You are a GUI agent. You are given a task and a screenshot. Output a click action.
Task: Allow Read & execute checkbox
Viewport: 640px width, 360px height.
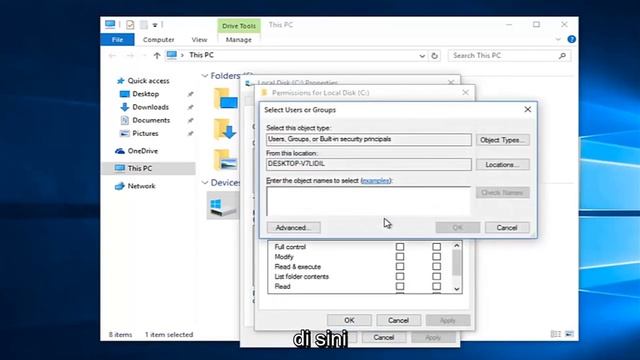(400, 267)
